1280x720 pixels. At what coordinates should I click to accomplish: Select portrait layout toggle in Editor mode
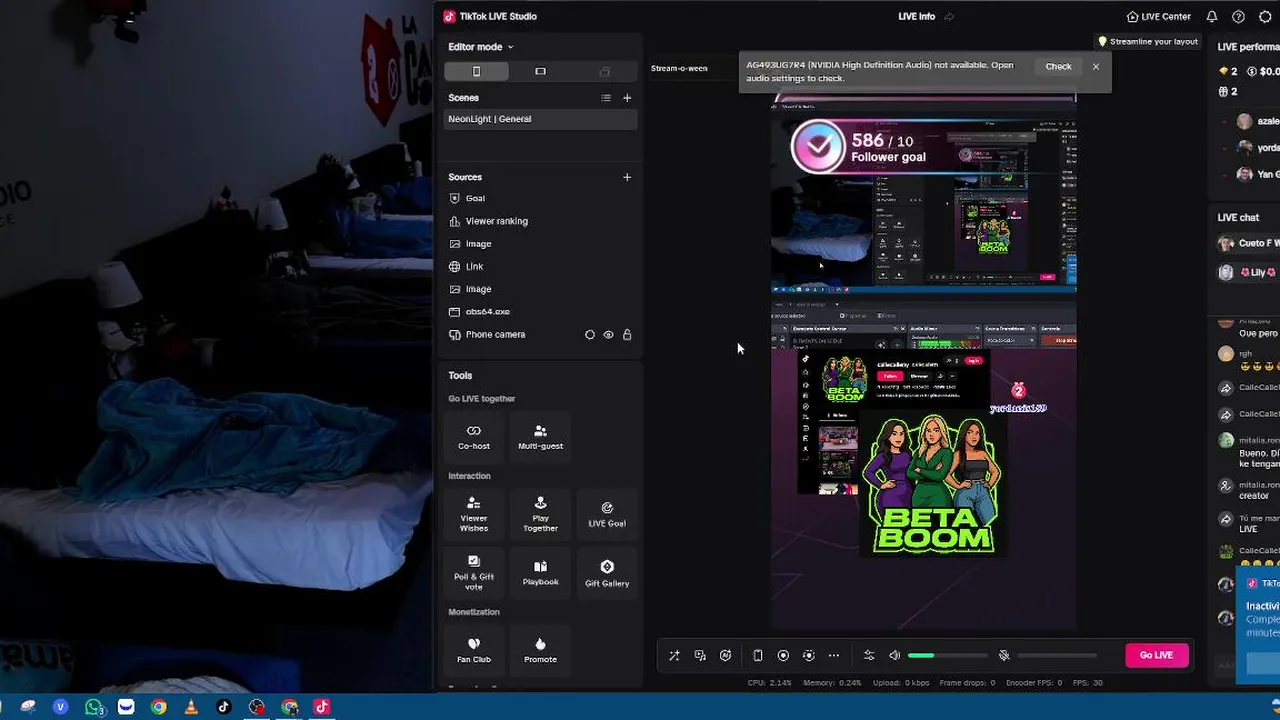coord(476,71)
